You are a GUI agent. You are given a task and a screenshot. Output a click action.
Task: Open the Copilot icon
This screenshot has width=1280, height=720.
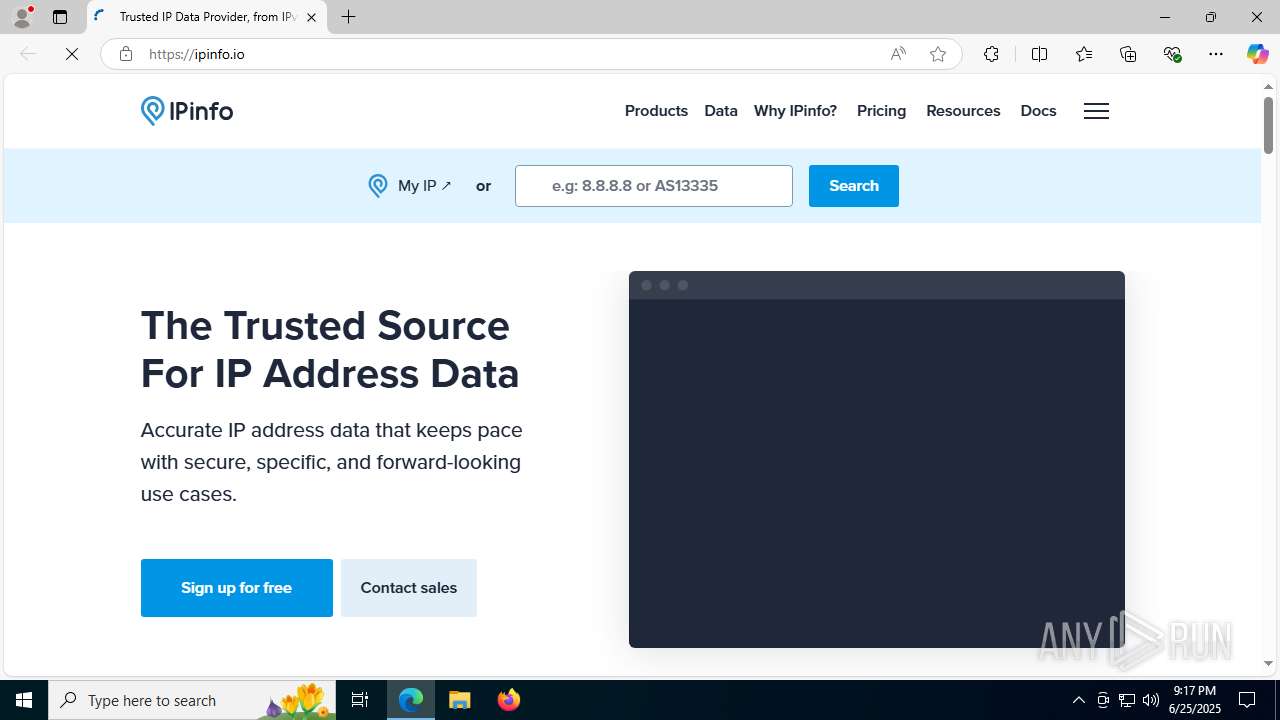point(1257,54)
